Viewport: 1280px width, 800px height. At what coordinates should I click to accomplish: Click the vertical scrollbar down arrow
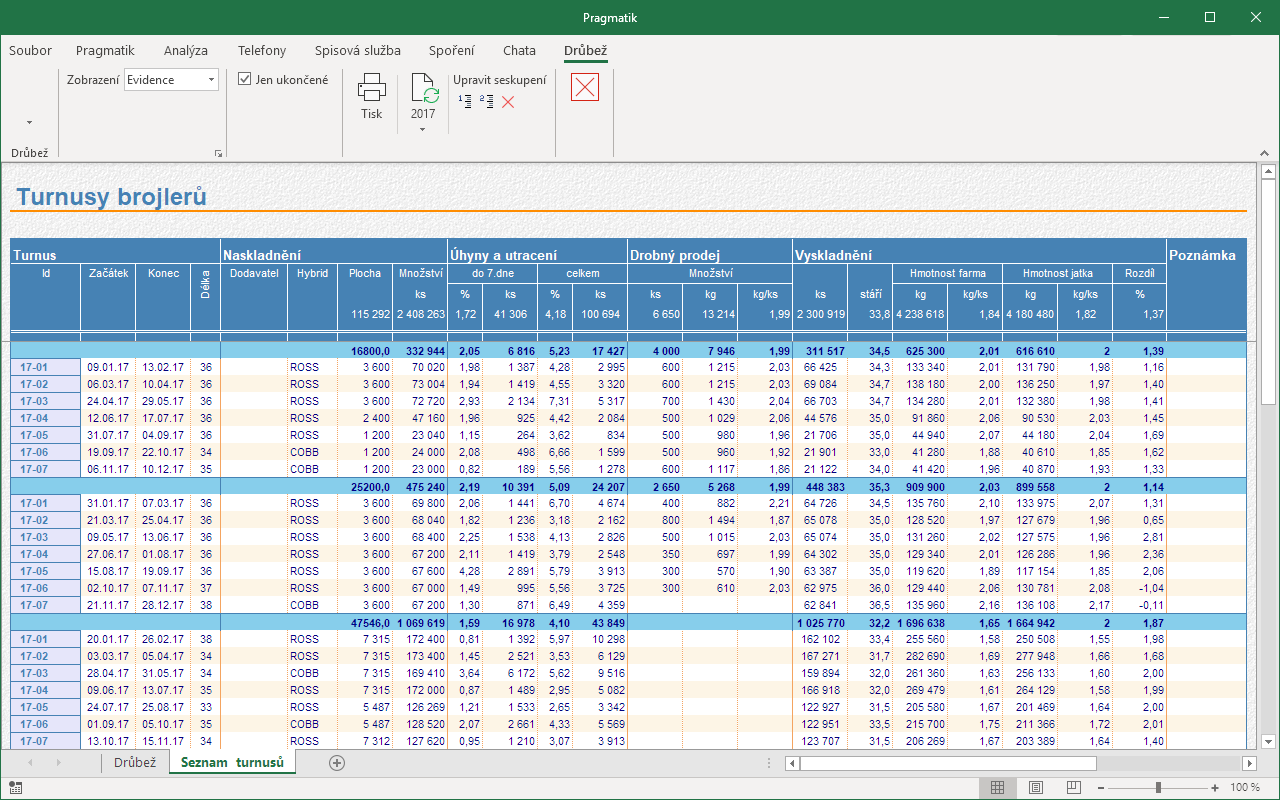point(1268,741)
